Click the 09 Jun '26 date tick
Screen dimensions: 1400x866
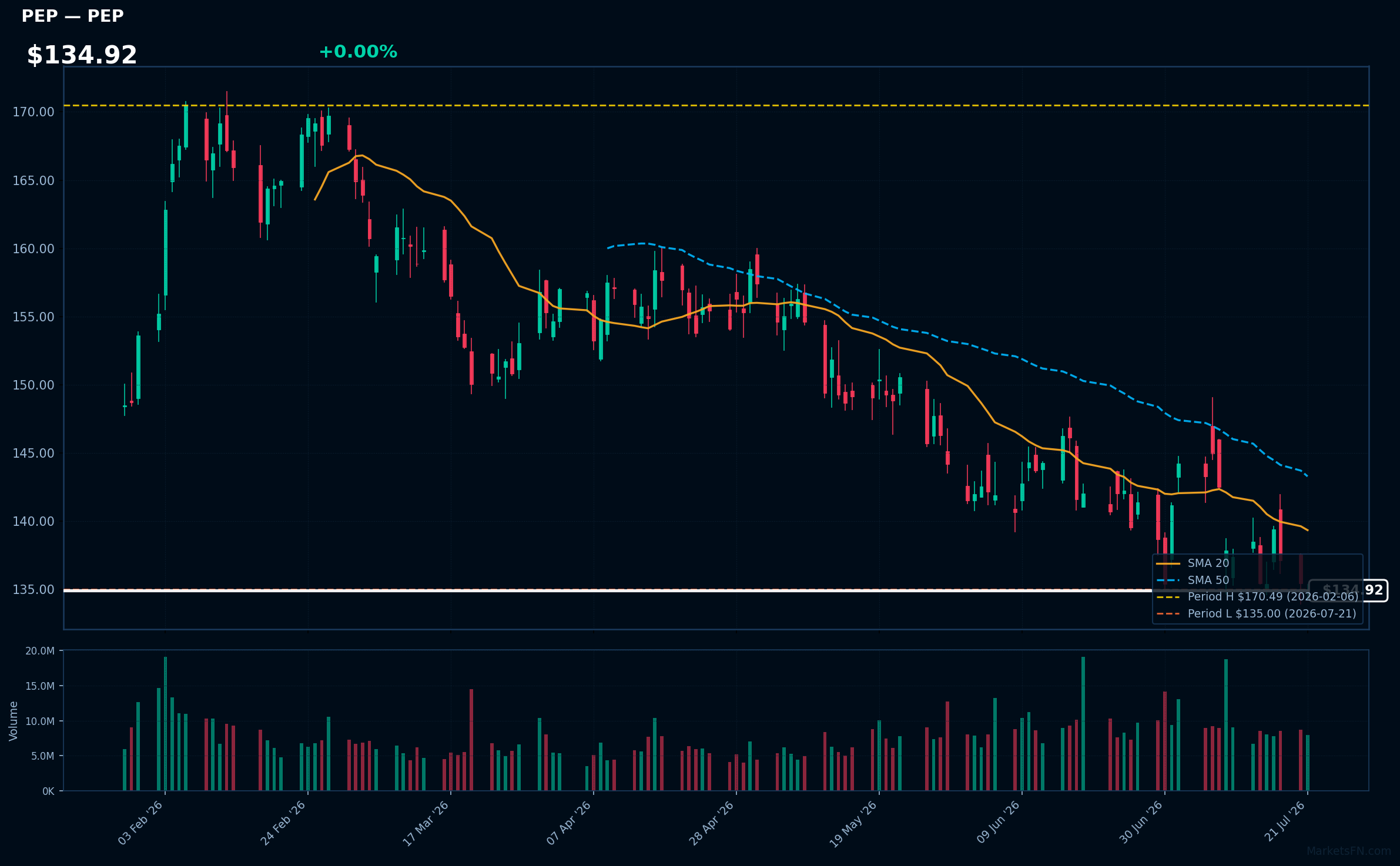tap(998, 822)
